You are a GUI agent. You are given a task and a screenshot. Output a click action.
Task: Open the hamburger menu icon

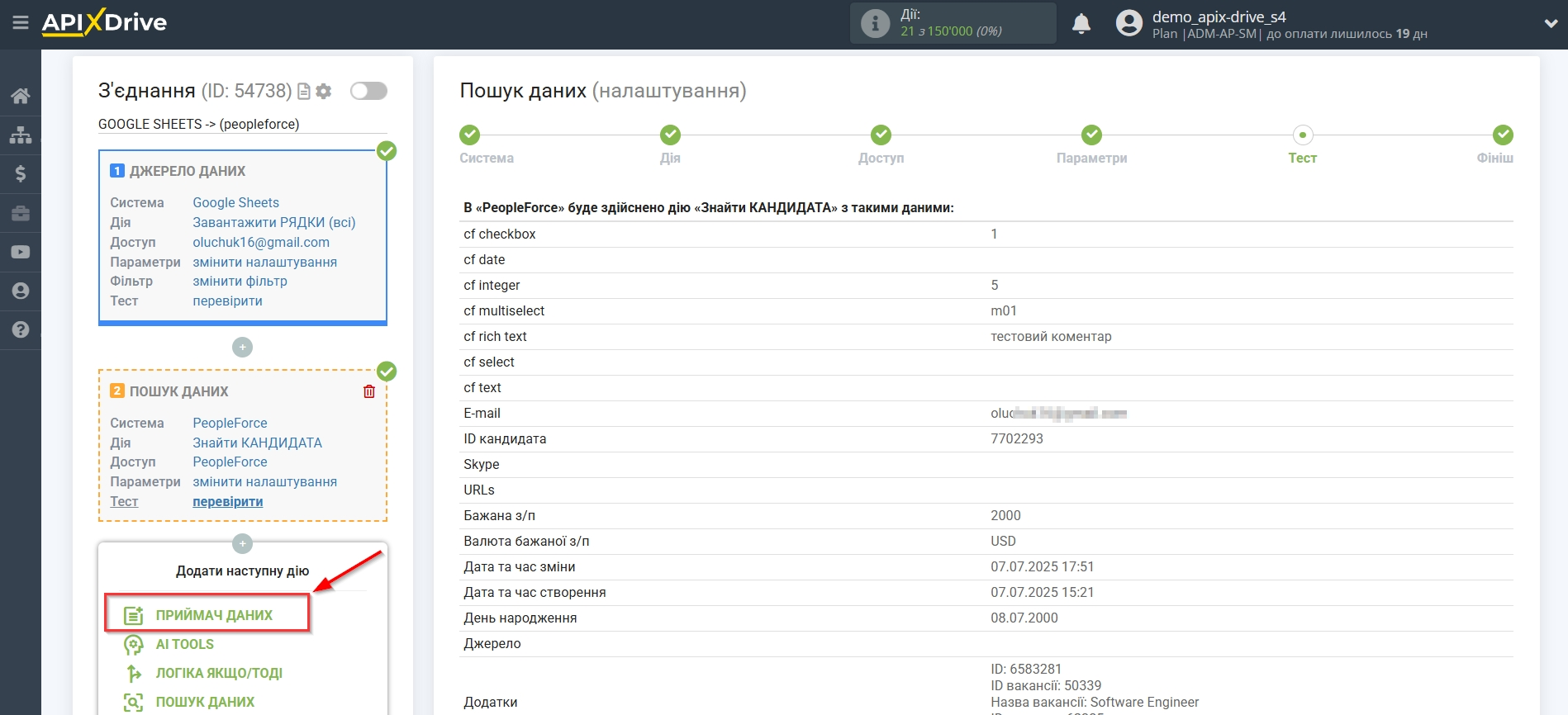point(21,23)
